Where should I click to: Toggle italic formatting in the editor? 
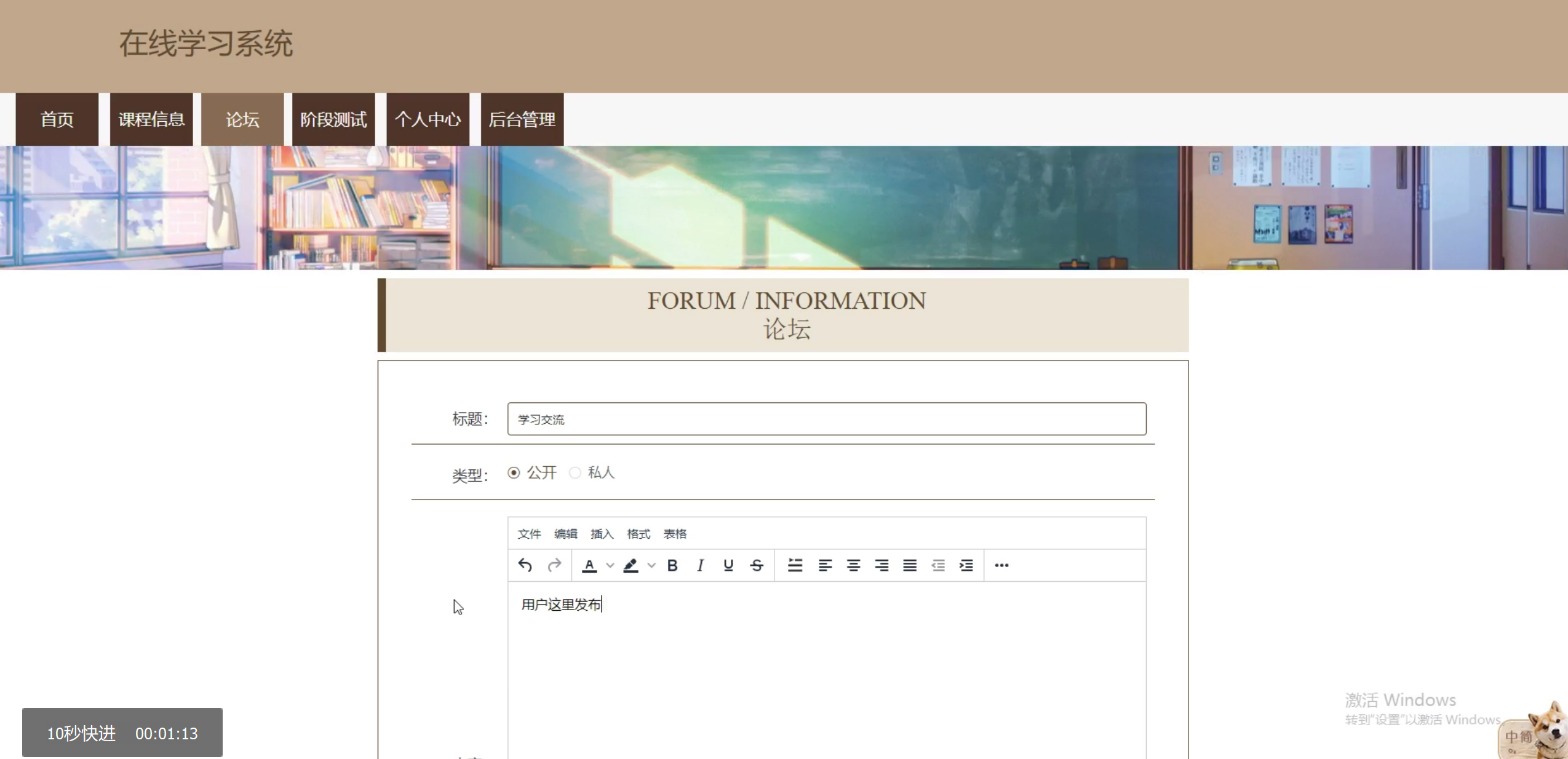click(700, 565)
